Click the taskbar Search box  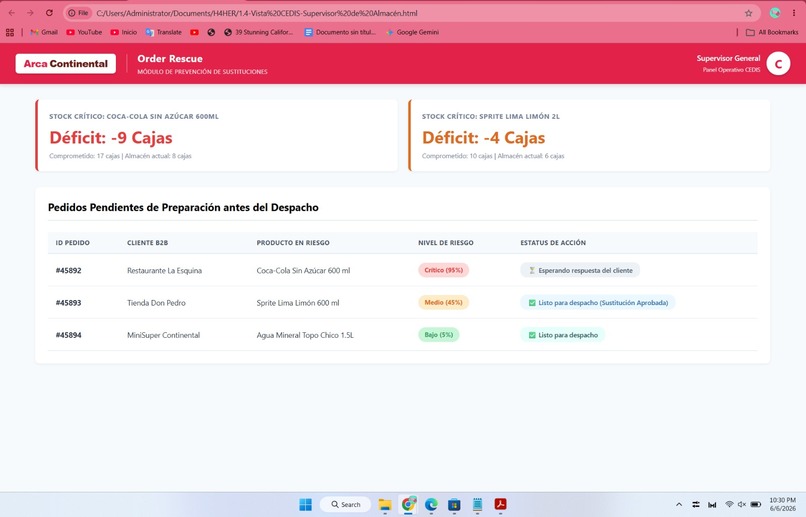coord(345,505)
